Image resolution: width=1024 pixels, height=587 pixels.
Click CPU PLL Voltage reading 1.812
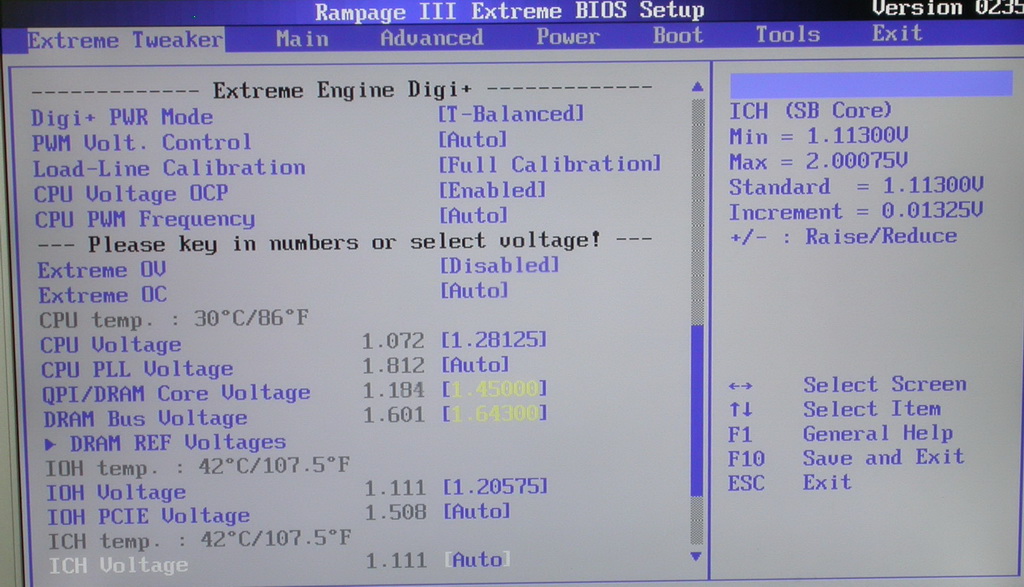tap(394, 366)
